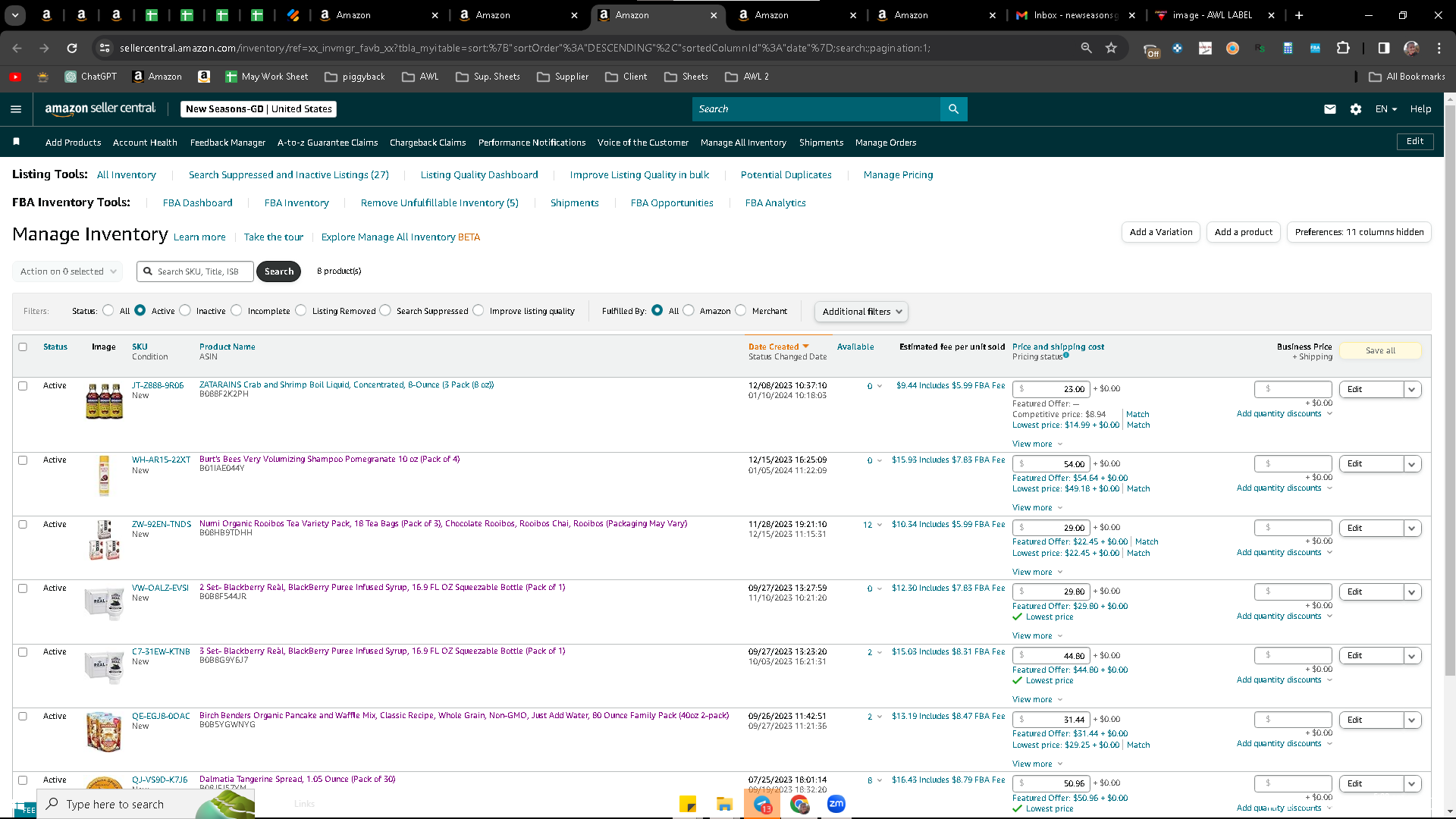The height and width of the screenshot is (819, 1456).
Task: Open Manage All Inventory menu item
Action: 743,143
